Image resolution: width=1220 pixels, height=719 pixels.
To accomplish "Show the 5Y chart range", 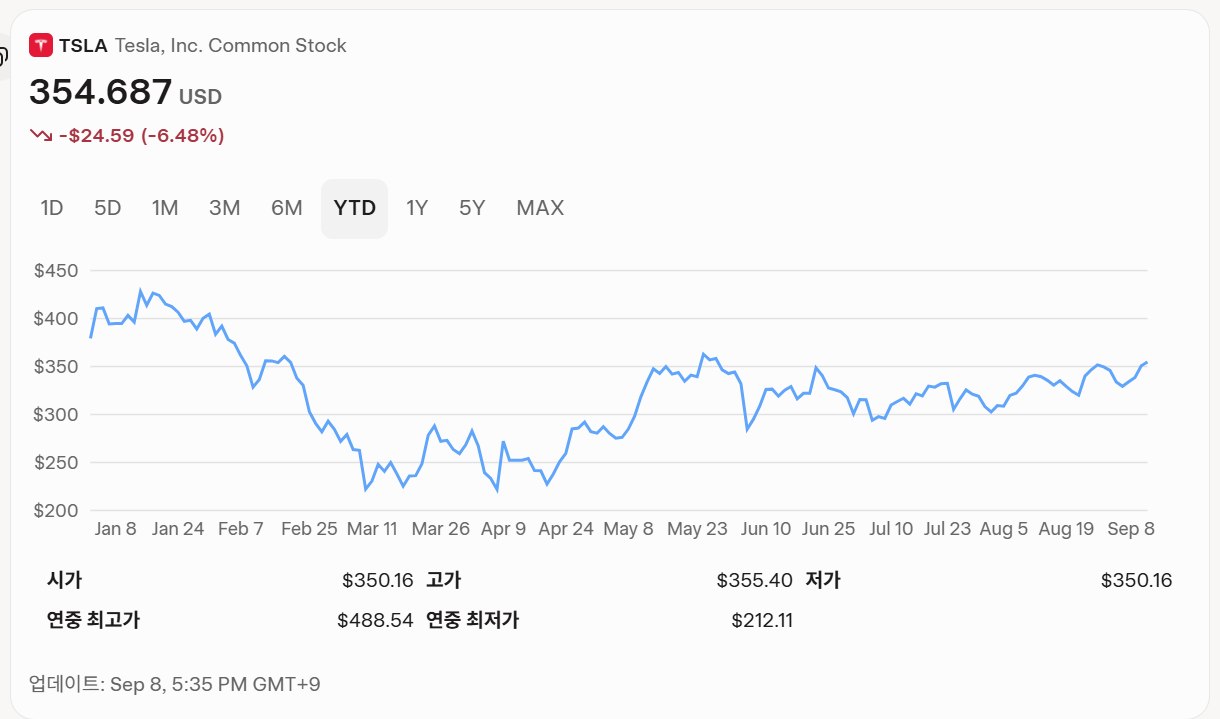I will coord(472,208).
